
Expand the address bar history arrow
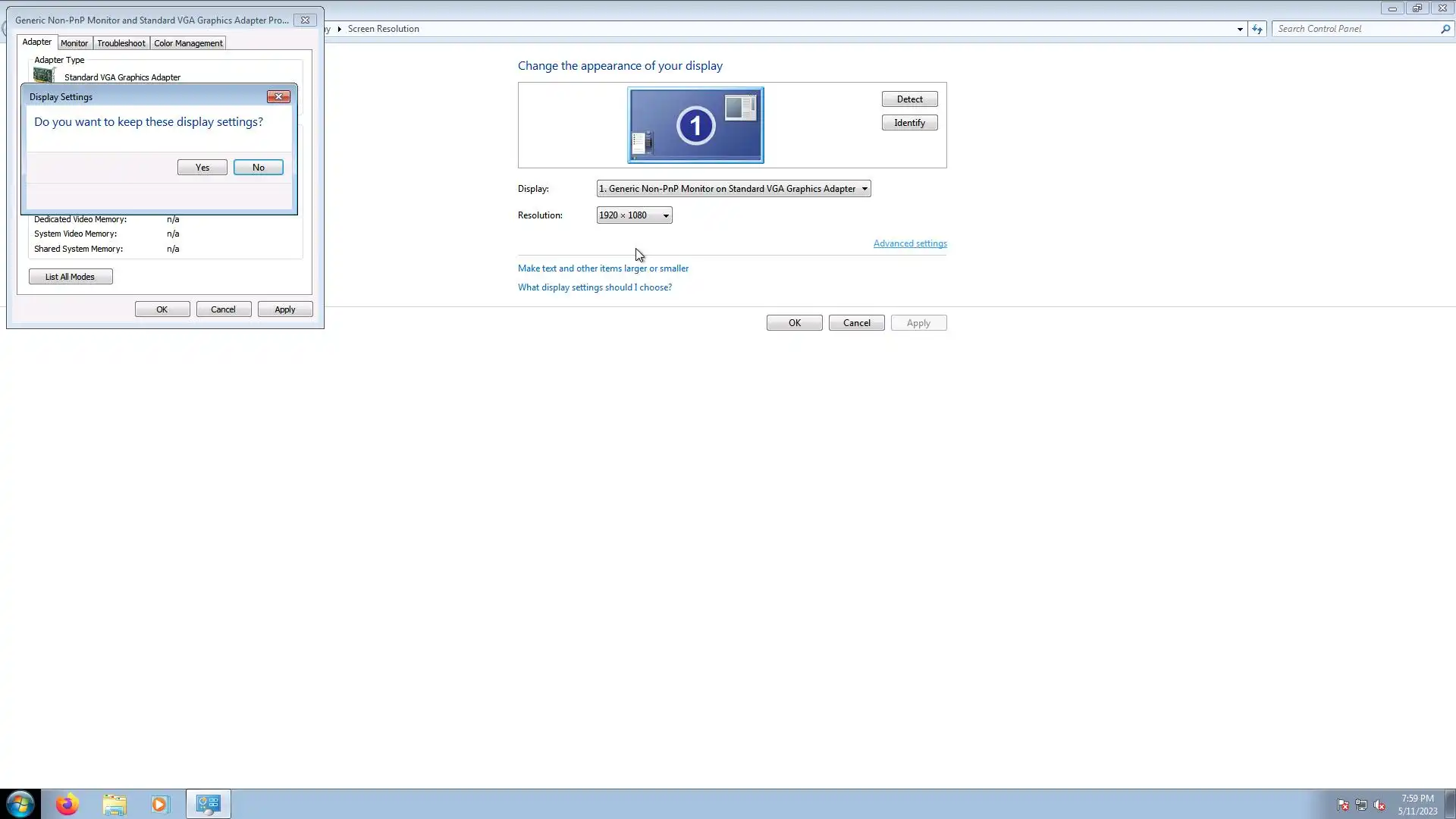coord(1240,29)
